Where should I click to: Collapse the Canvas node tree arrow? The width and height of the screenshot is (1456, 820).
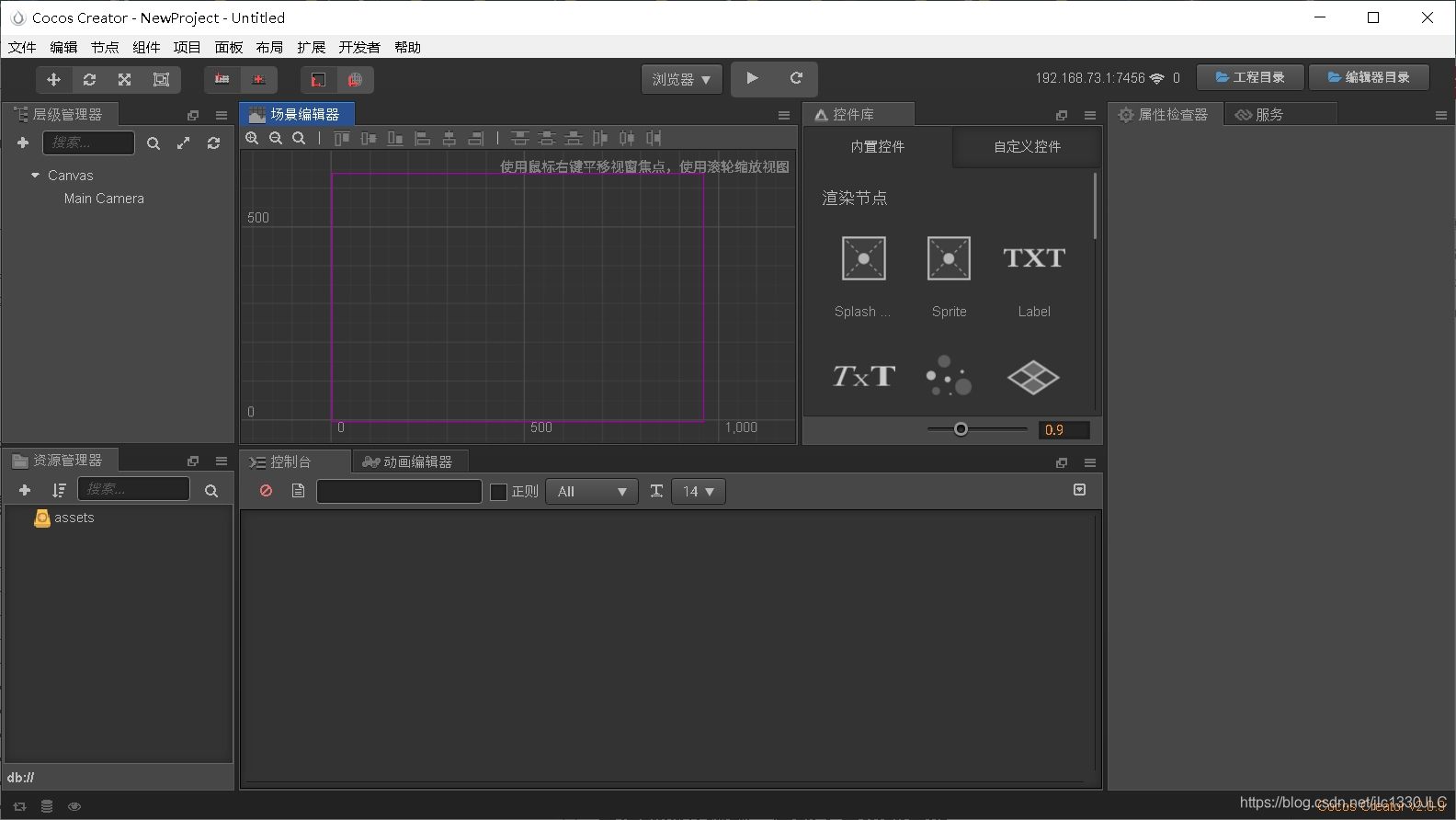(35, 175)
